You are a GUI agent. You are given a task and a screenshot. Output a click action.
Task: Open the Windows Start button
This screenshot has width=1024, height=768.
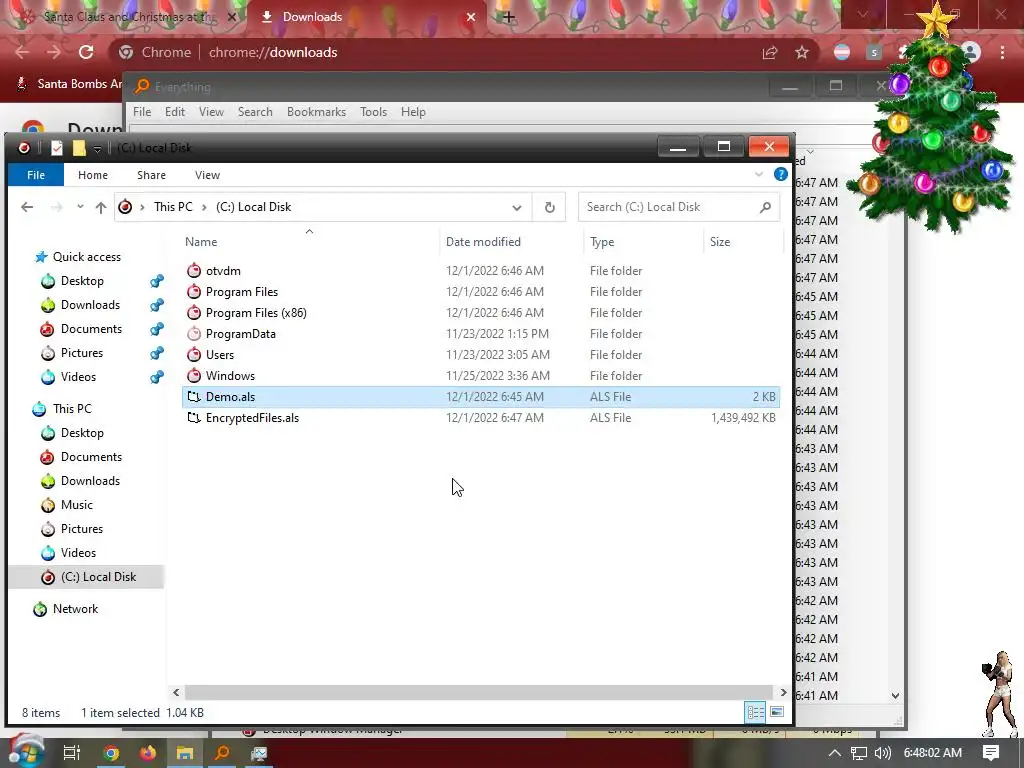pos(24,752)
